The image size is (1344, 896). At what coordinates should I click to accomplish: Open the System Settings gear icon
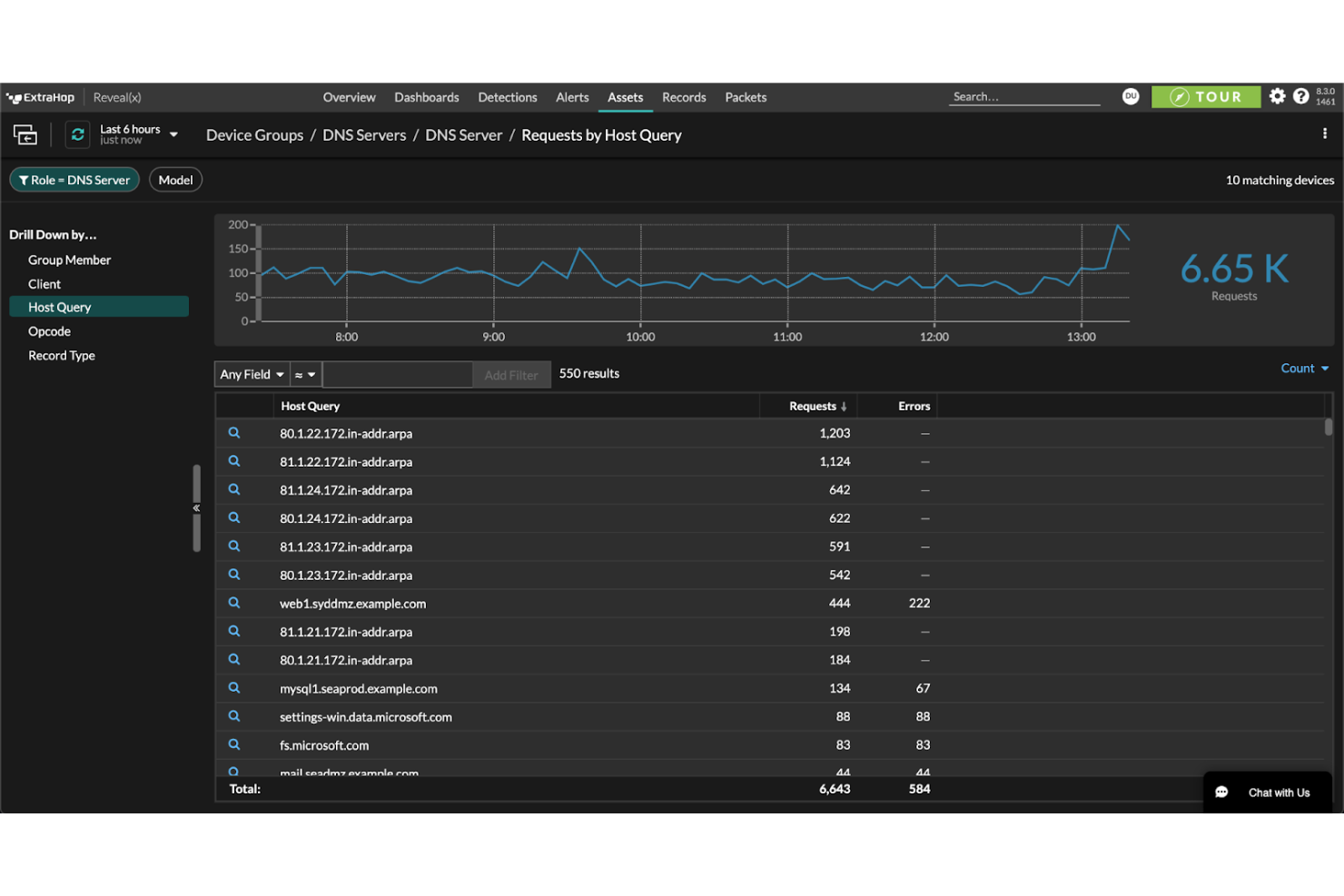(1277, 96)
